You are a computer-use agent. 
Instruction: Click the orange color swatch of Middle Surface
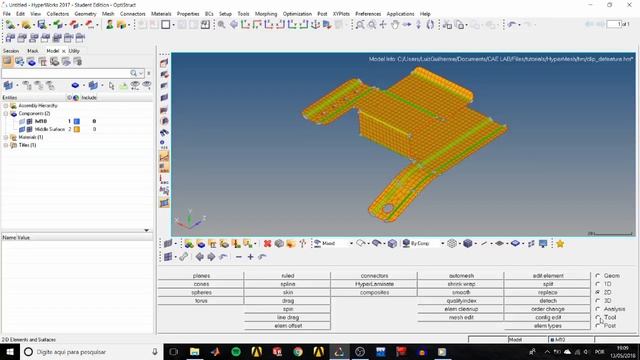tap(77, 129)
